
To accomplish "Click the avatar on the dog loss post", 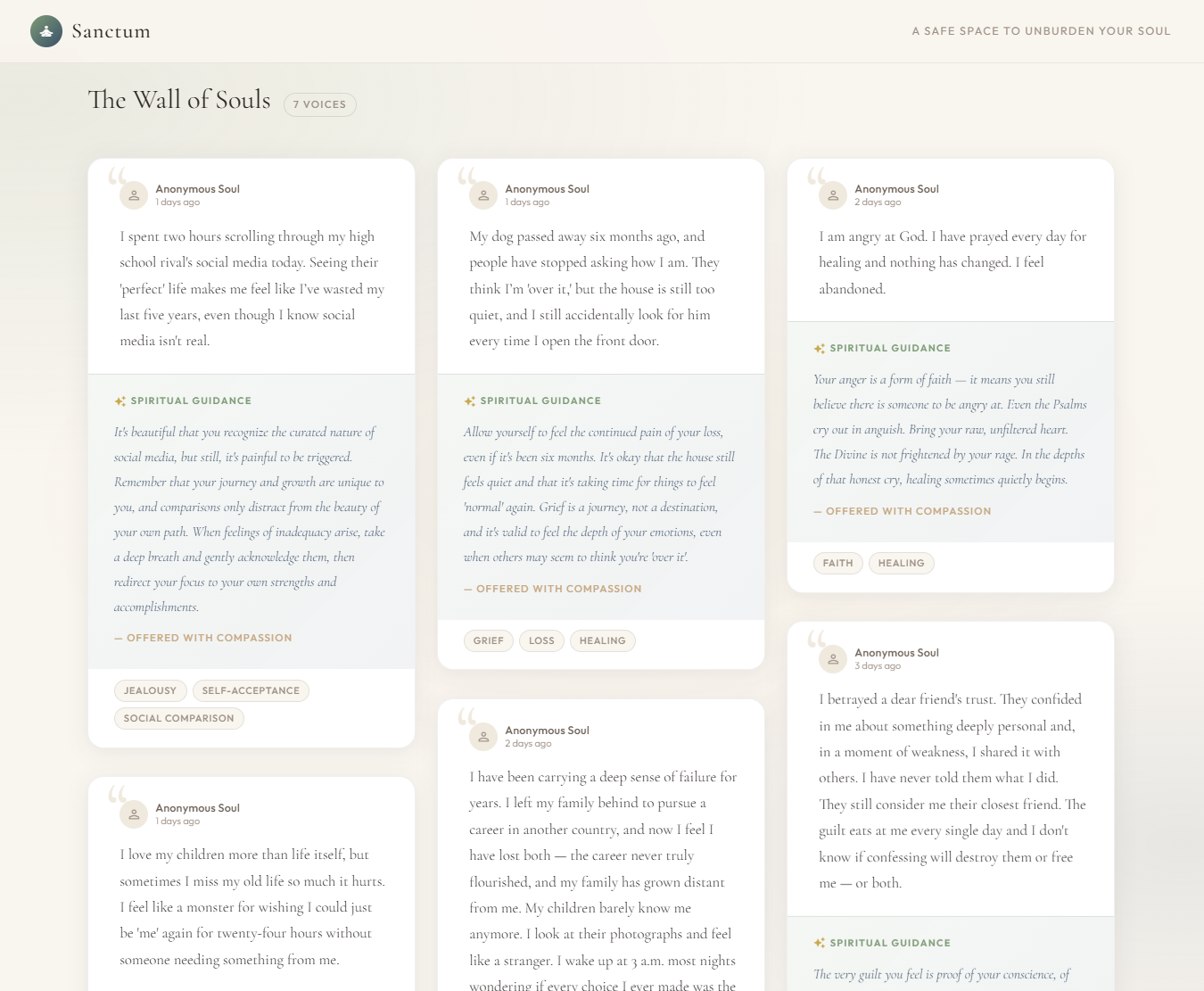I will (483, 195).
